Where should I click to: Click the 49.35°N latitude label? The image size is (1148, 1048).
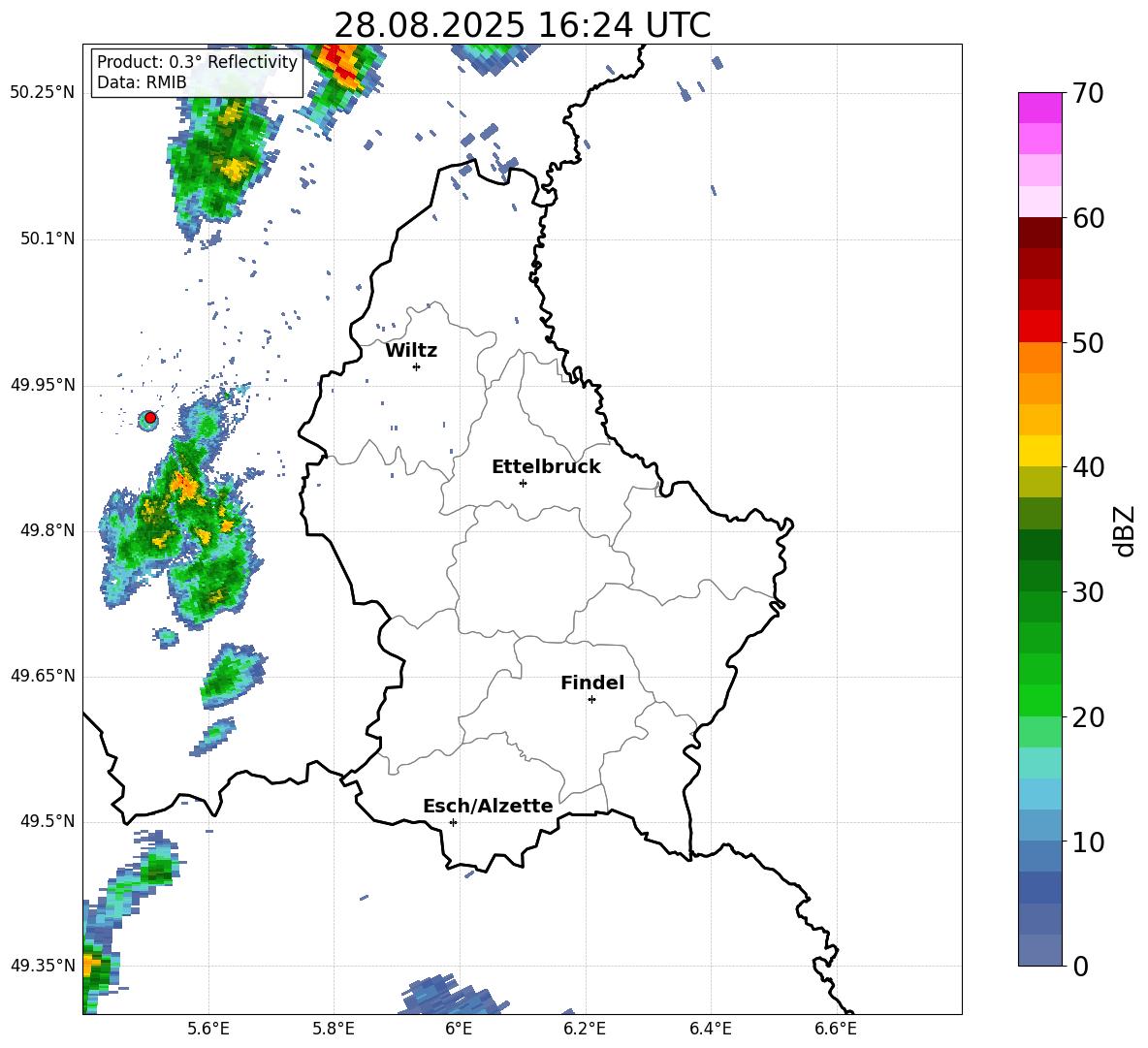(43, 966)
